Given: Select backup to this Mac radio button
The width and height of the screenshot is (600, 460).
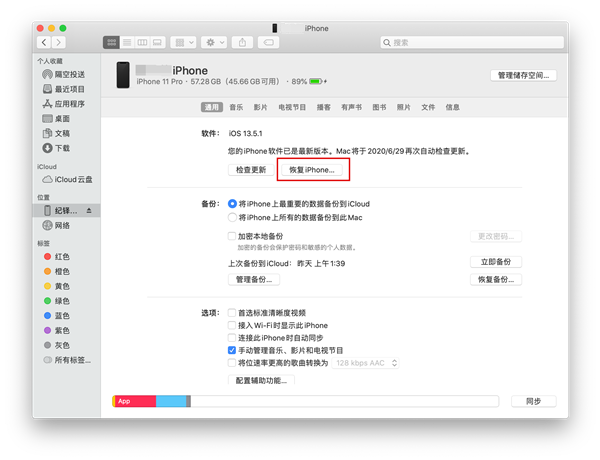Looking at the screenshot, I should [x=232, y=217].
